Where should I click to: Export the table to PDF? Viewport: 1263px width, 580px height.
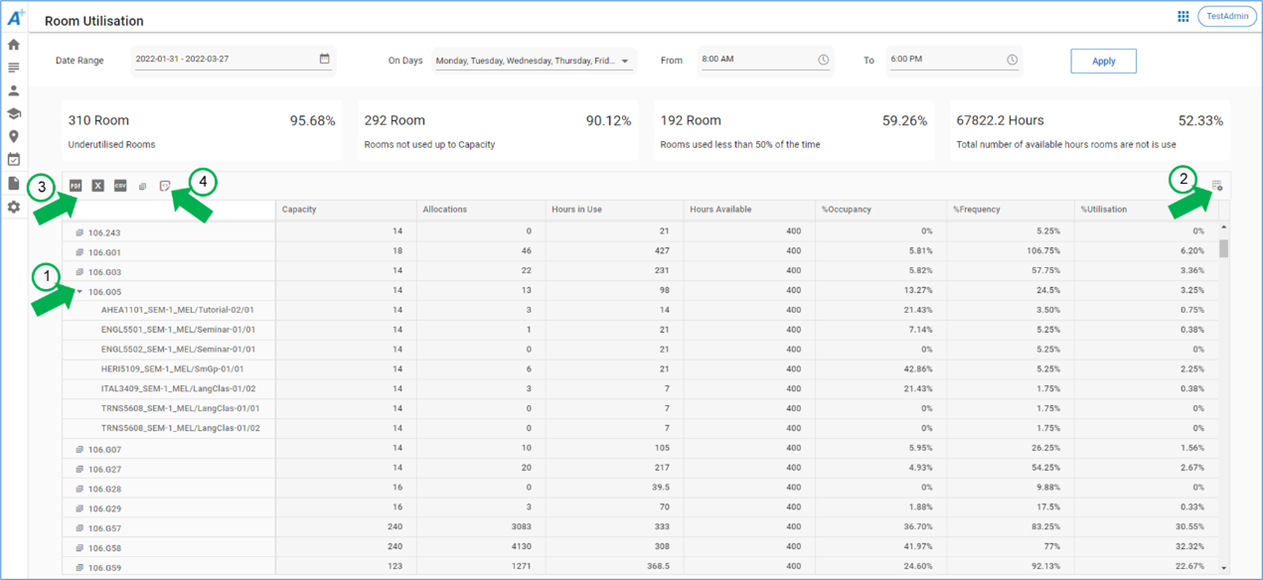(76, 185)
